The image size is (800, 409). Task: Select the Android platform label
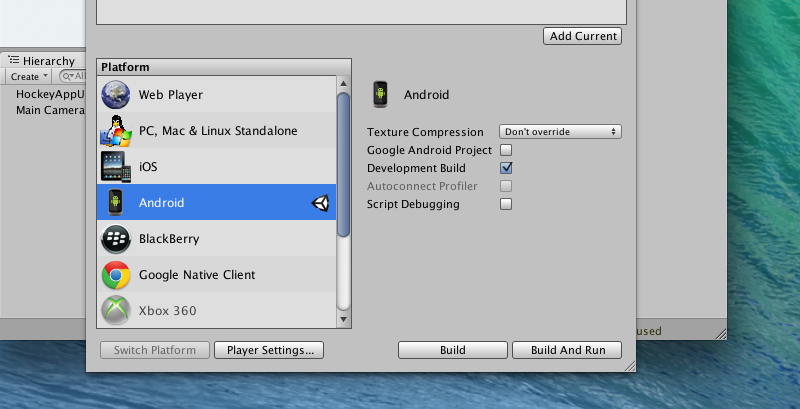161,203
